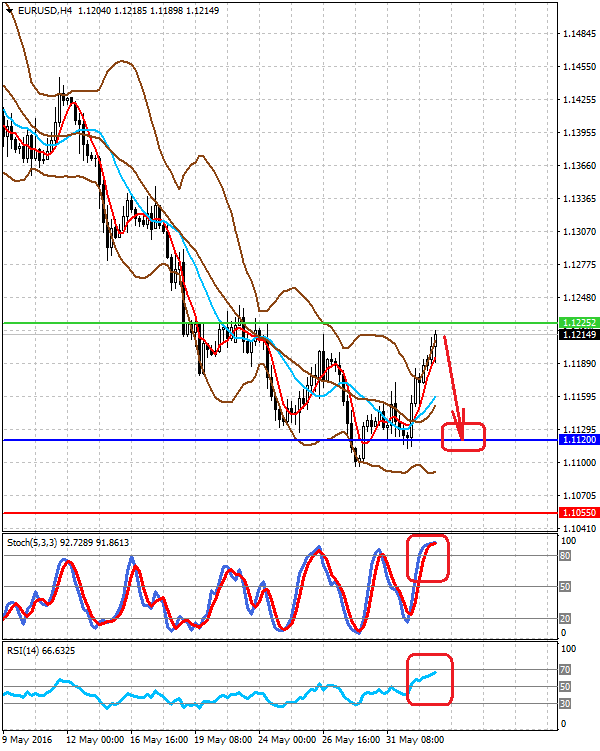
Task: Click the 1.11295 price scale label
Action: click(x=579, y=430)
